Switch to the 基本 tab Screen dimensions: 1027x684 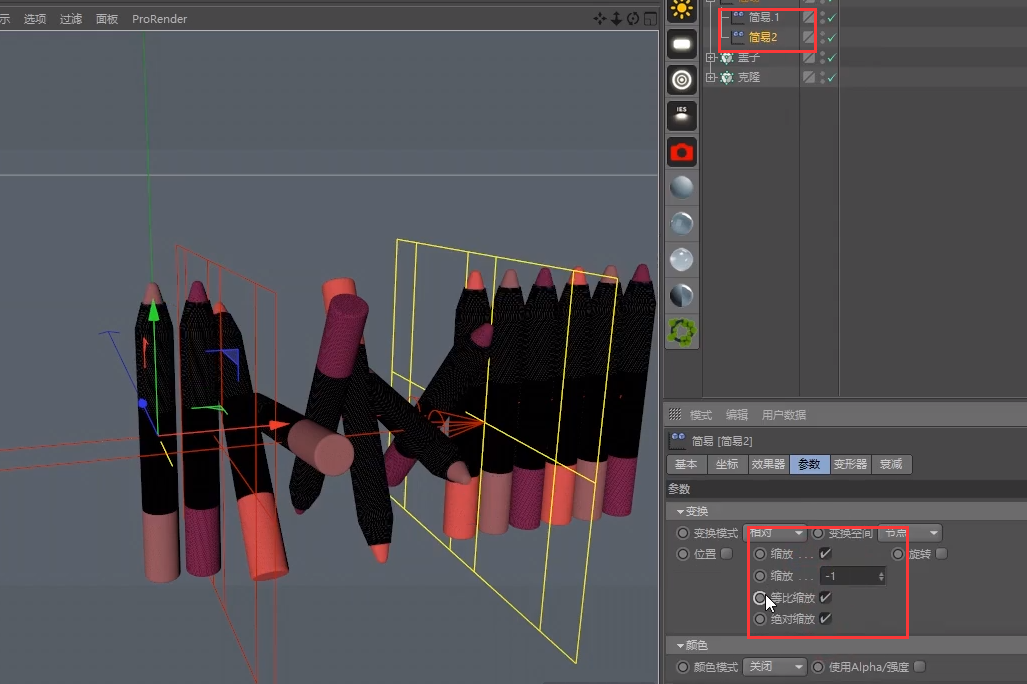[x=686, y=464]
